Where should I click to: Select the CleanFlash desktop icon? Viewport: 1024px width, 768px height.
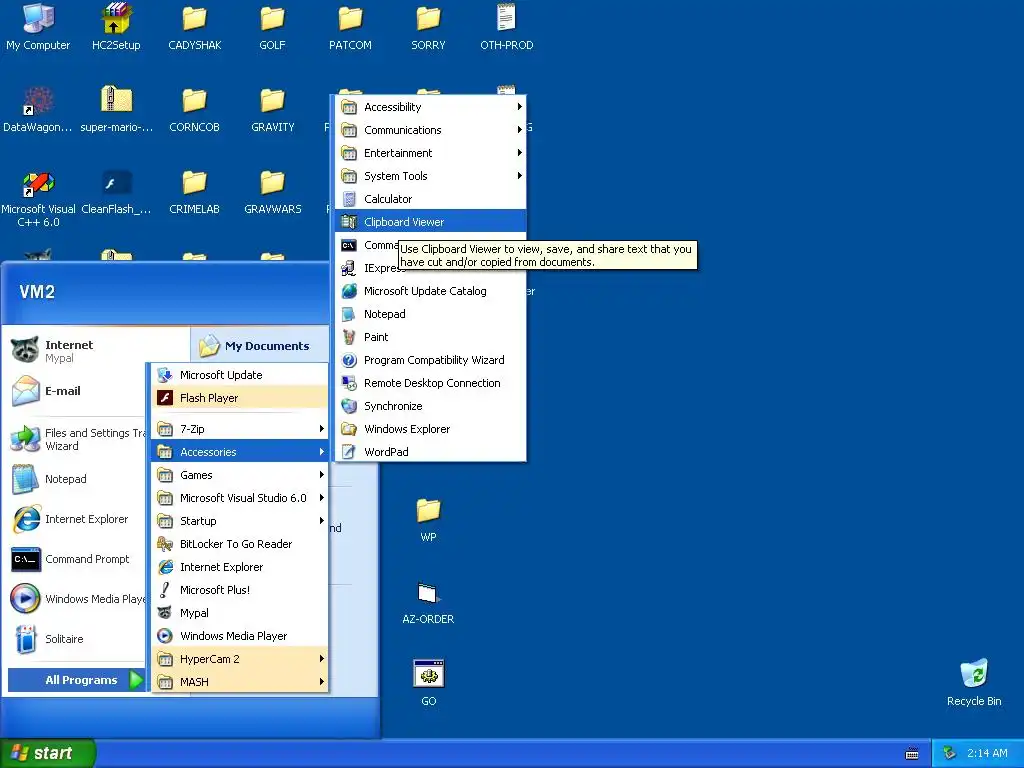coord(116,192)
